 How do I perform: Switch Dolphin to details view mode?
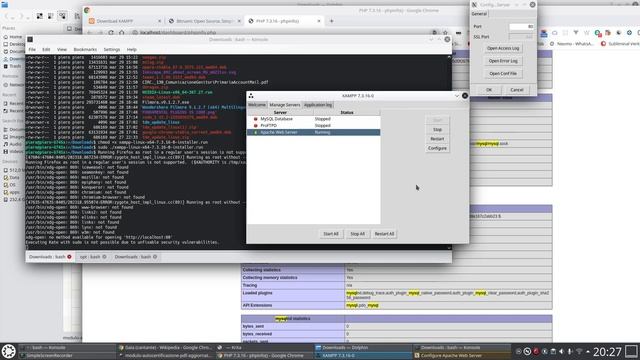click(62, 16)
